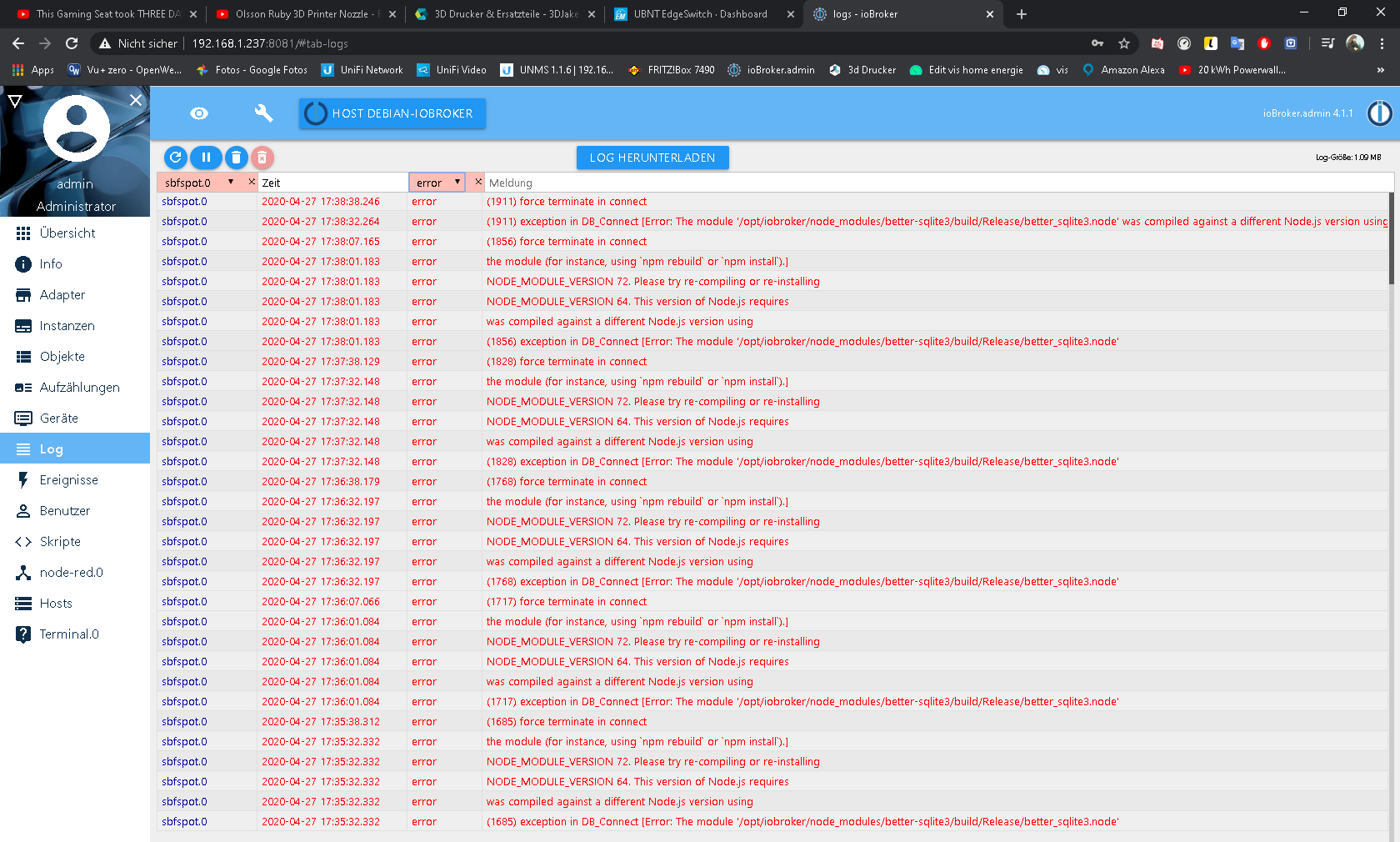This screenshot has width=1400, height=842.
Task: Click the log entry timestamped 17:38:38.246
Action: tap(773, 202)
